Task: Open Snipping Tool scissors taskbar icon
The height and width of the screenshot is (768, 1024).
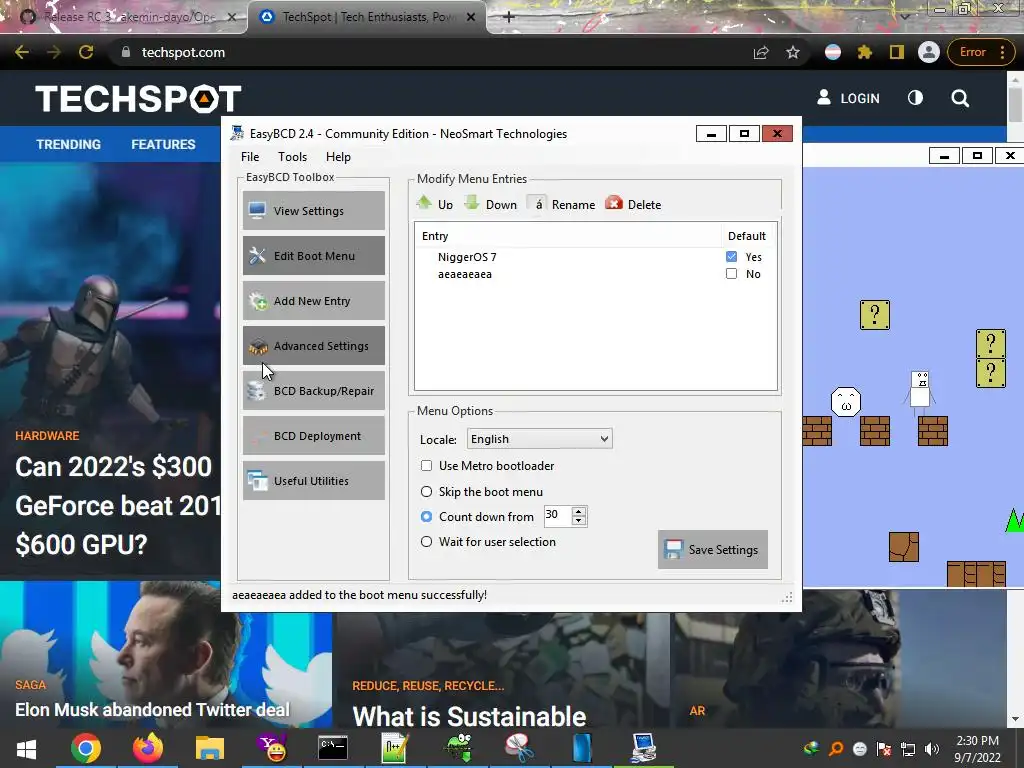Action: coord(519,748)
